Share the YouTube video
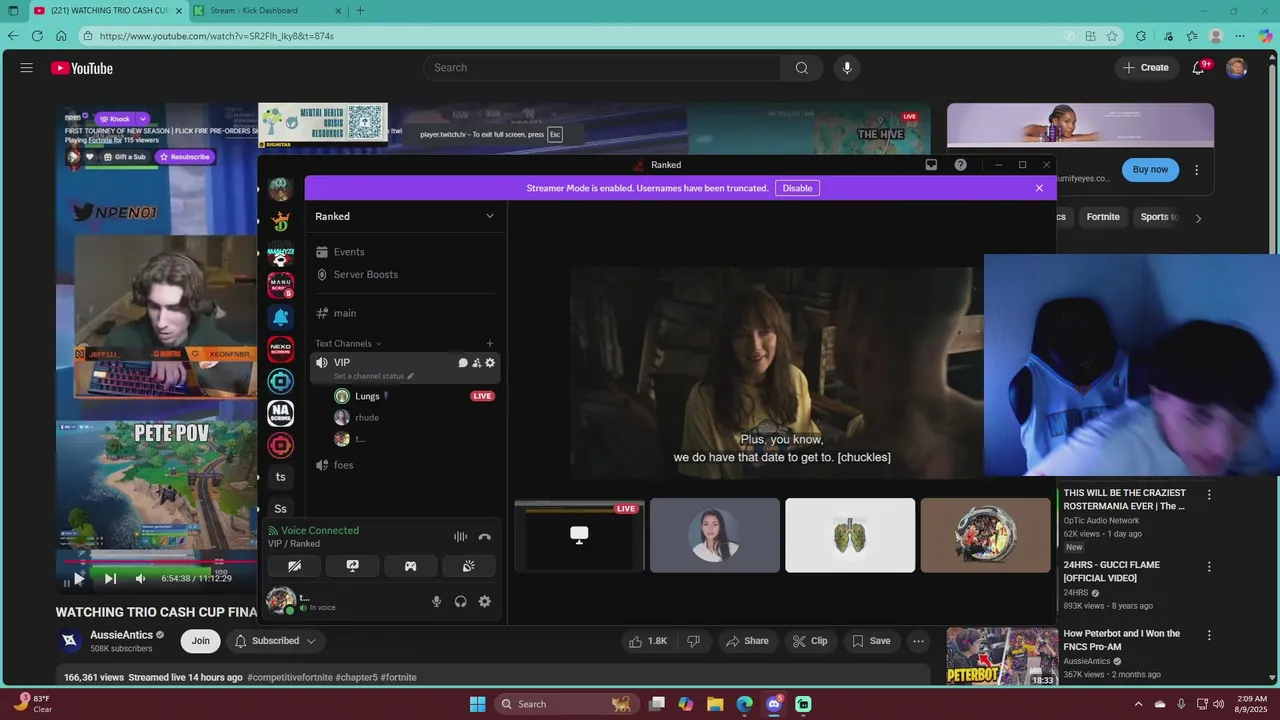The height and width of the screenshot is (720, 1280). 747,641
